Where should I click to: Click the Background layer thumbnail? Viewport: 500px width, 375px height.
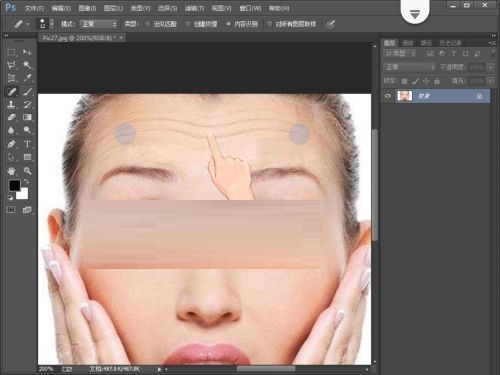click(405, 96)
